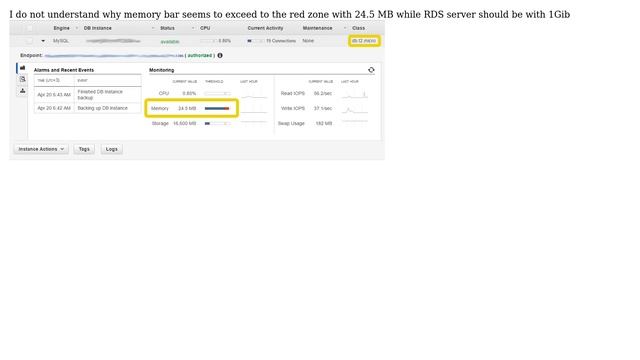Sort by DB Instance column
This screenshot has width=640, height=360.
pyautogui.click(x=98, y=28)
